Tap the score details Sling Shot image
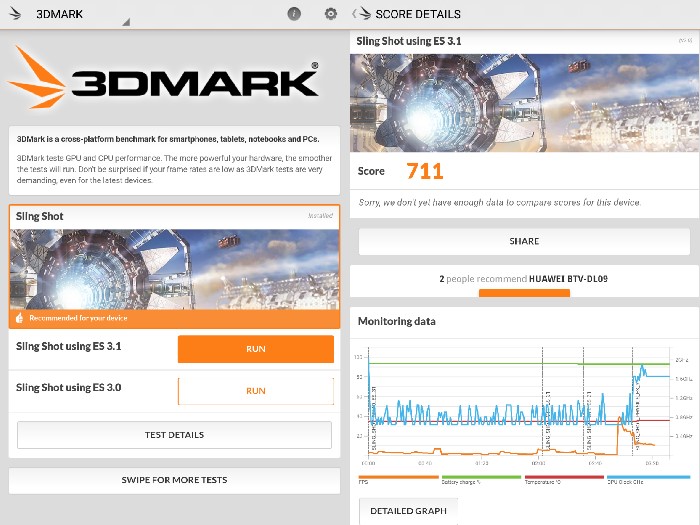700x525 pixels. click(x=525, y=103)
